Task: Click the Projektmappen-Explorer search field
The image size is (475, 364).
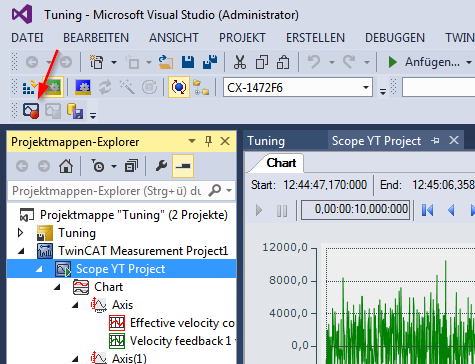Action: [x=107, y=191]
